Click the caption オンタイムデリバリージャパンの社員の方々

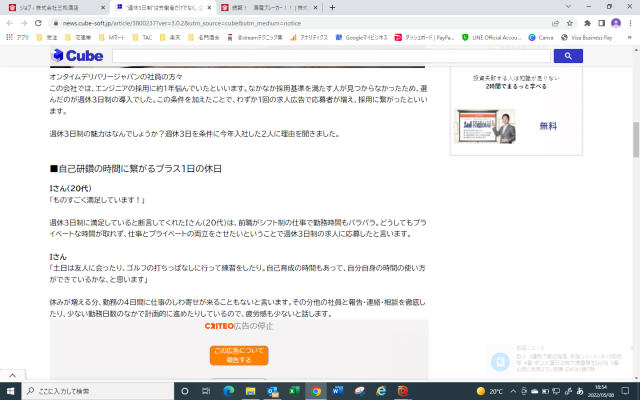[116, 77]
